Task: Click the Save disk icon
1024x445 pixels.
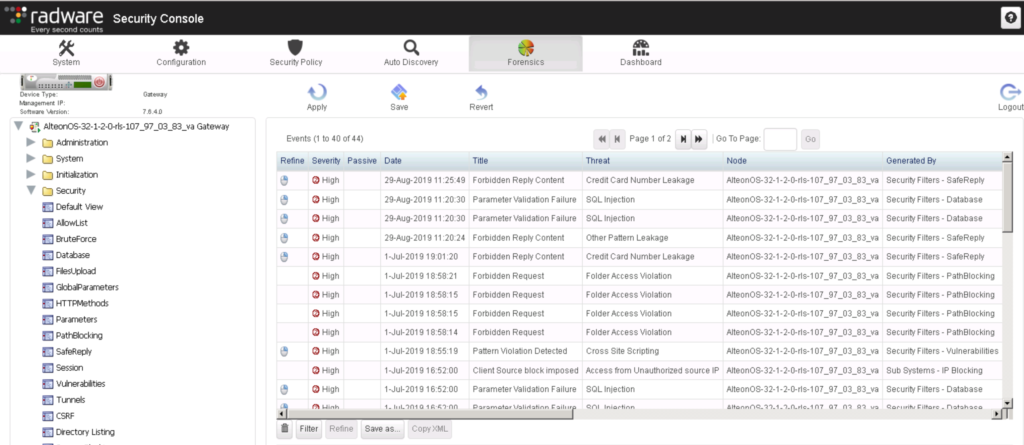Action: point(399,93)
